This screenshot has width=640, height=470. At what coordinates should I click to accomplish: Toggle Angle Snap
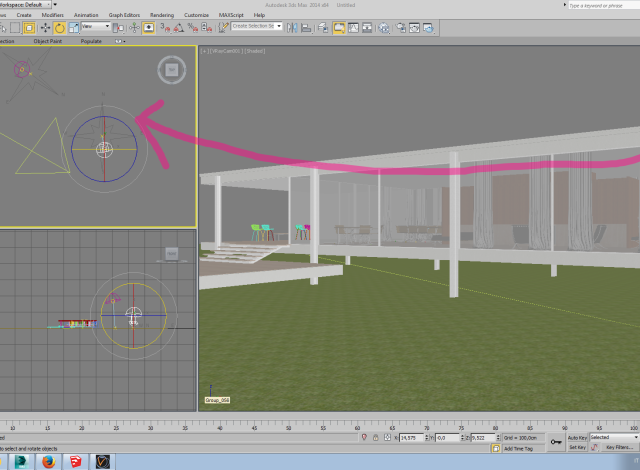tap(179, 28)
